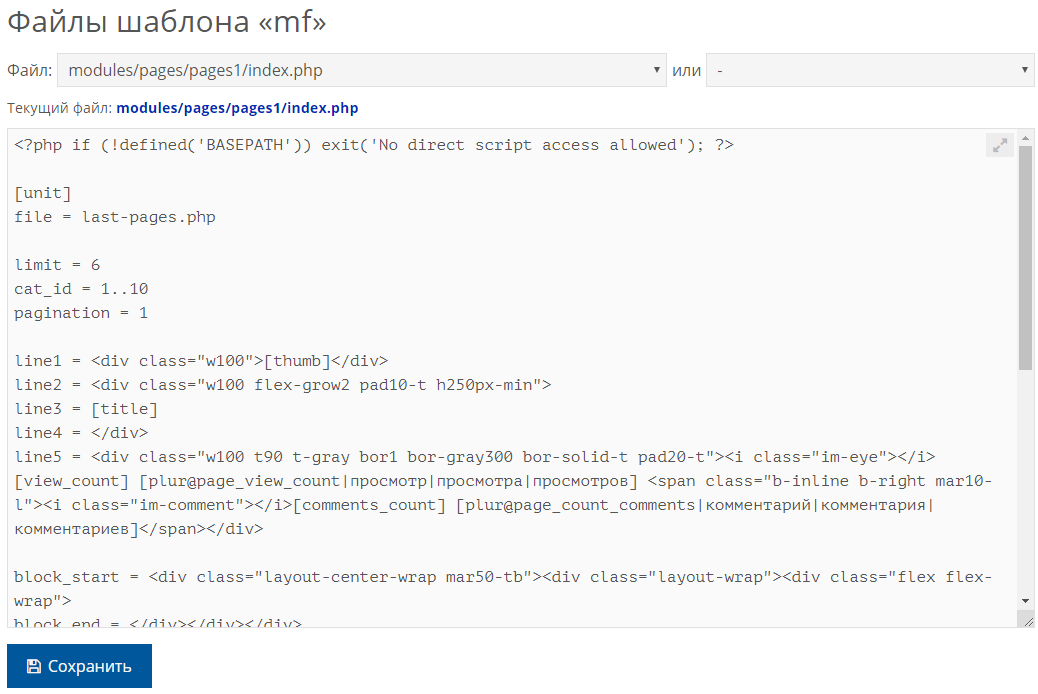Click the 'file = last-pages.php' line

pyautogui.click(x=115, y=217)
